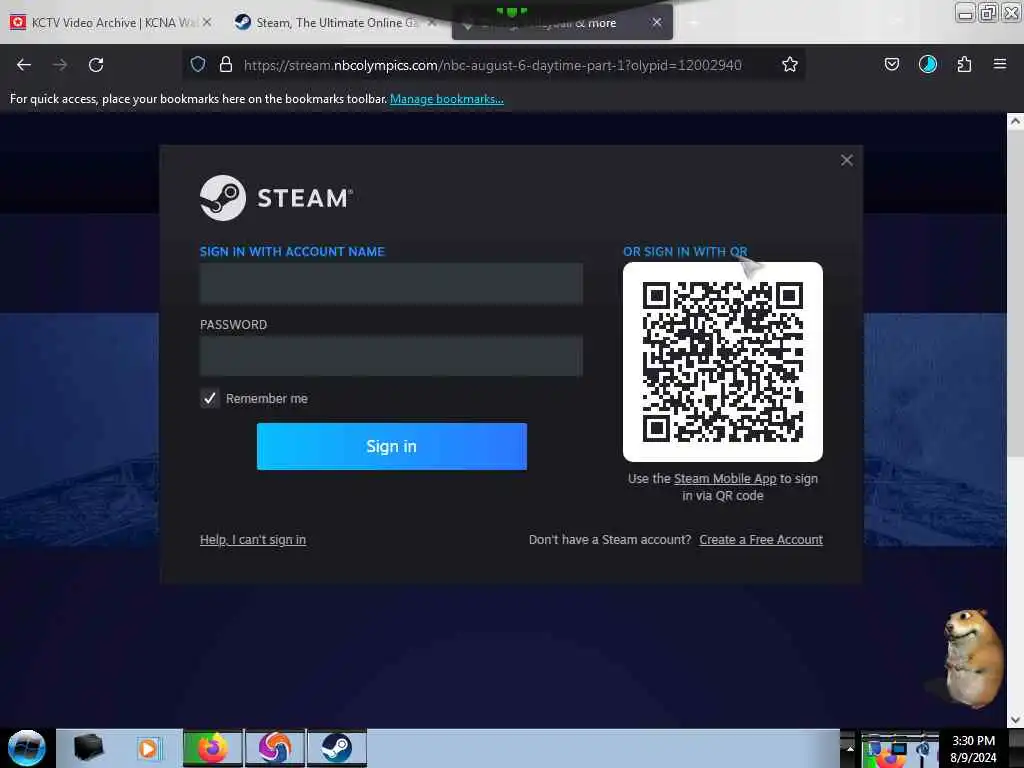Open the black box taskbar icon
Screen dimensions: 1024x768
pyautogui.click(x=88, y=748)
